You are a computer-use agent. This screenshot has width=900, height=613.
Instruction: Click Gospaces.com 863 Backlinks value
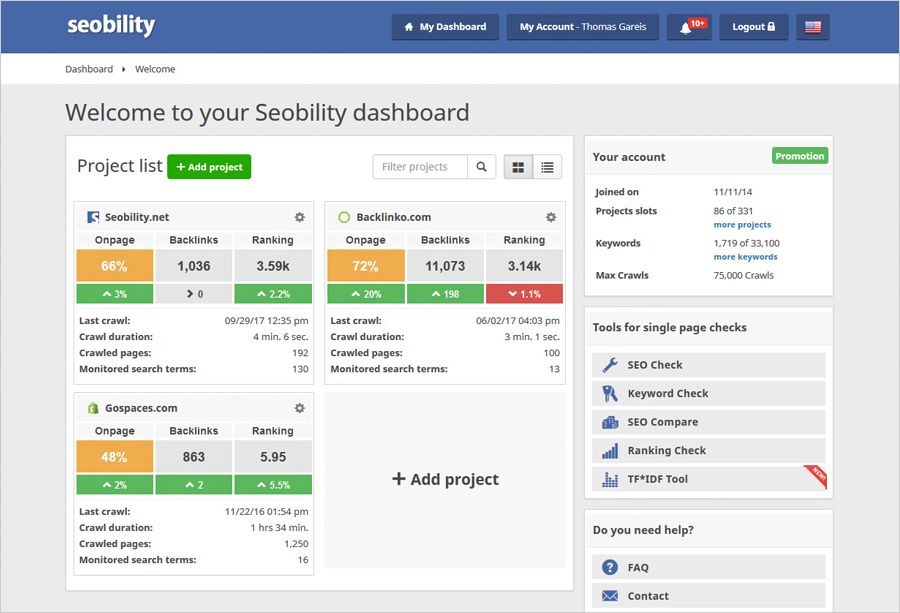[194, 457]
